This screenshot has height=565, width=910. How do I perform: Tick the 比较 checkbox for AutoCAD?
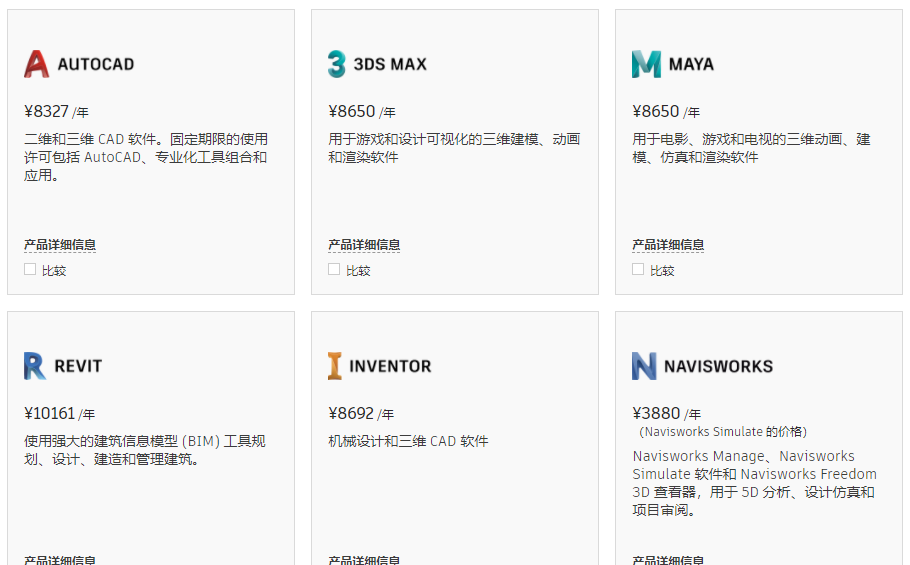(30, 269)
